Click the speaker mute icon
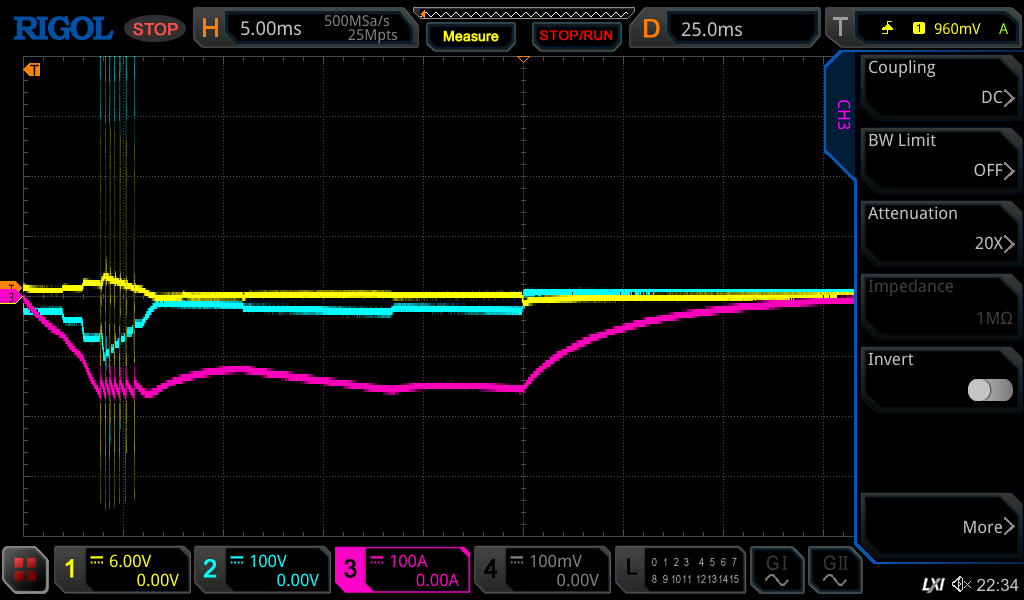 click(961, 584)
